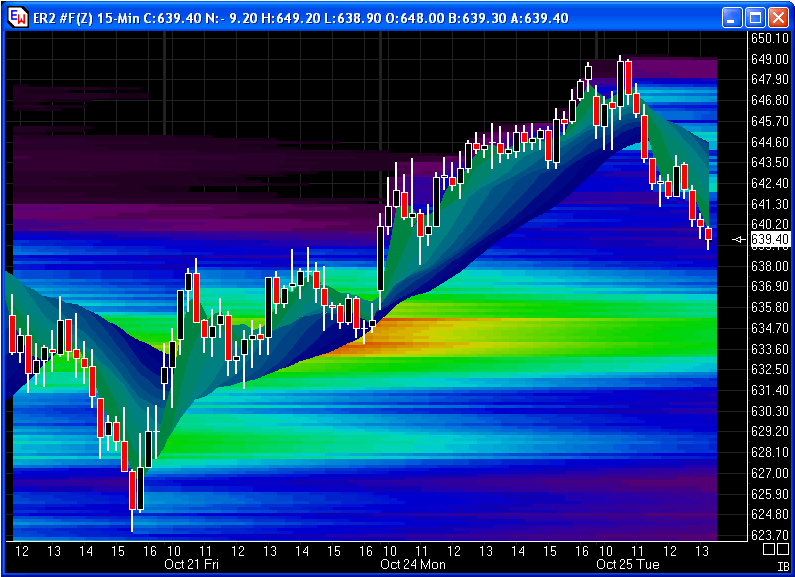
Task: Click the 630.30 price scale label
Action: [770, 411]
